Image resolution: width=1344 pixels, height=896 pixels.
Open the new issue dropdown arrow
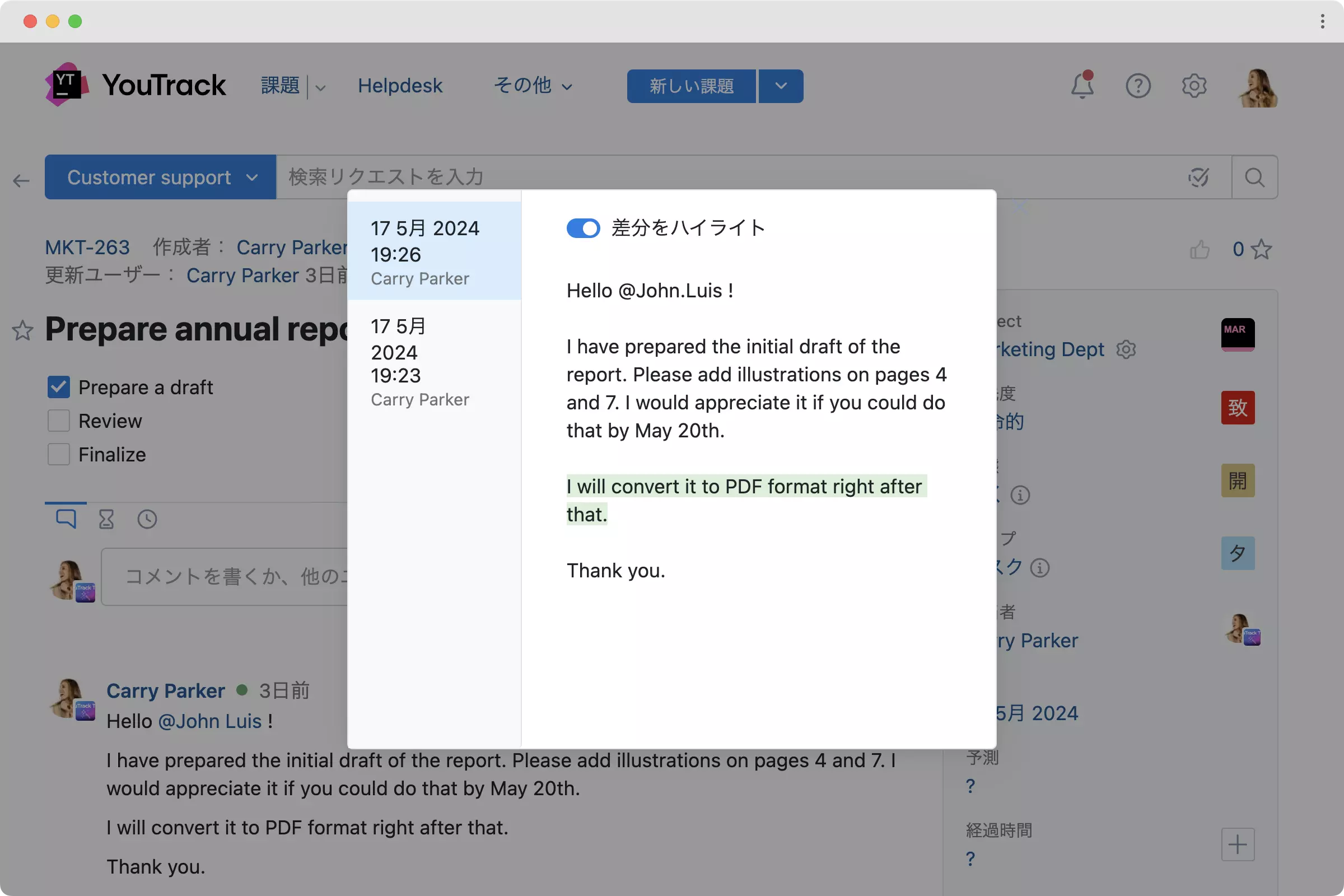pyautogui.click(x=781, y=86)
